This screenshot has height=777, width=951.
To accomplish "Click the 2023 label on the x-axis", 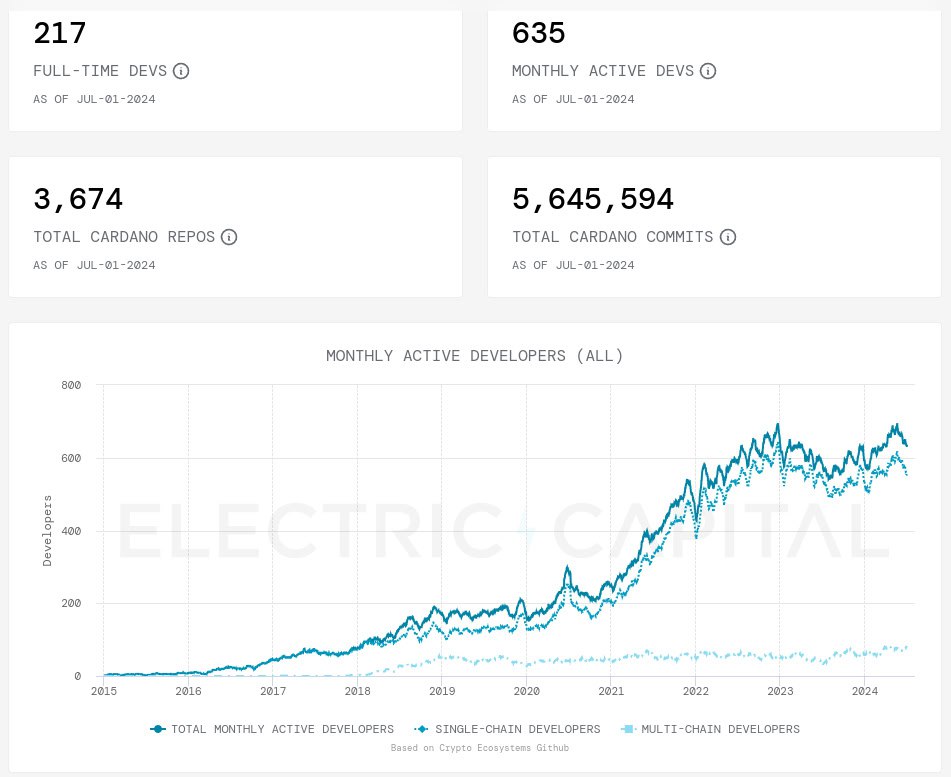I will (x=779, y=691).
